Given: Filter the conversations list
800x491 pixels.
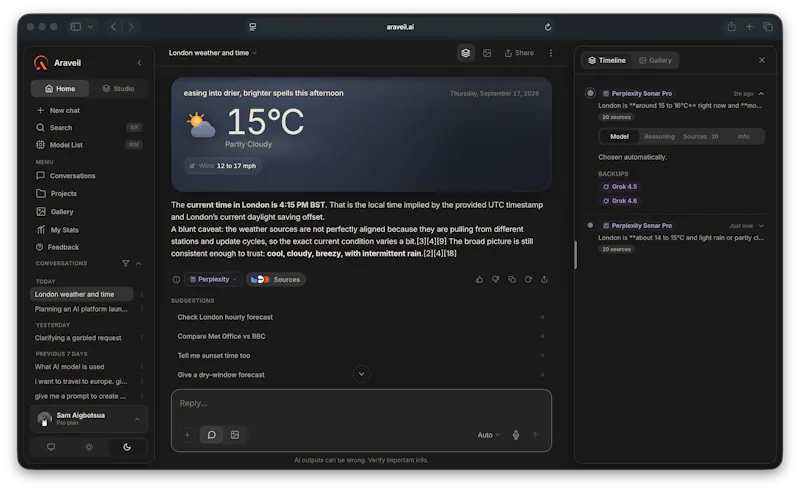Looking at the screenshot, I should point(126,263).
